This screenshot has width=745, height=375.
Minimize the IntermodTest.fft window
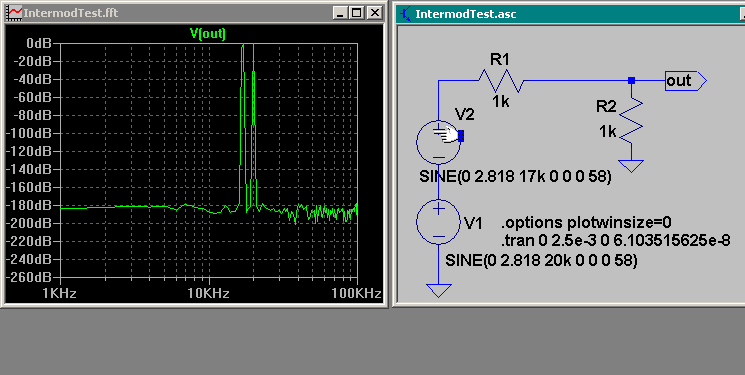pyautogui.click(x=339, y=13)
